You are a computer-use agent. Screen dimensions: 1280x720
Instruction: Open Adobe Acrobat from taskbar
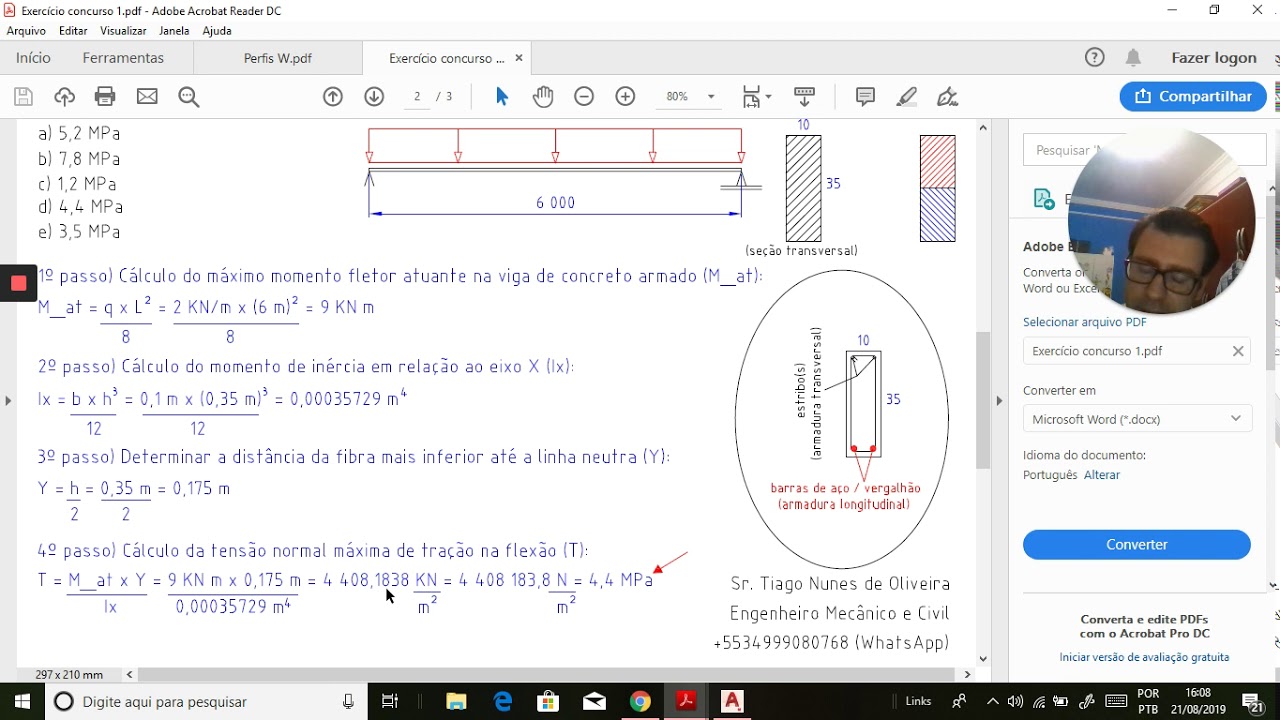686,702
